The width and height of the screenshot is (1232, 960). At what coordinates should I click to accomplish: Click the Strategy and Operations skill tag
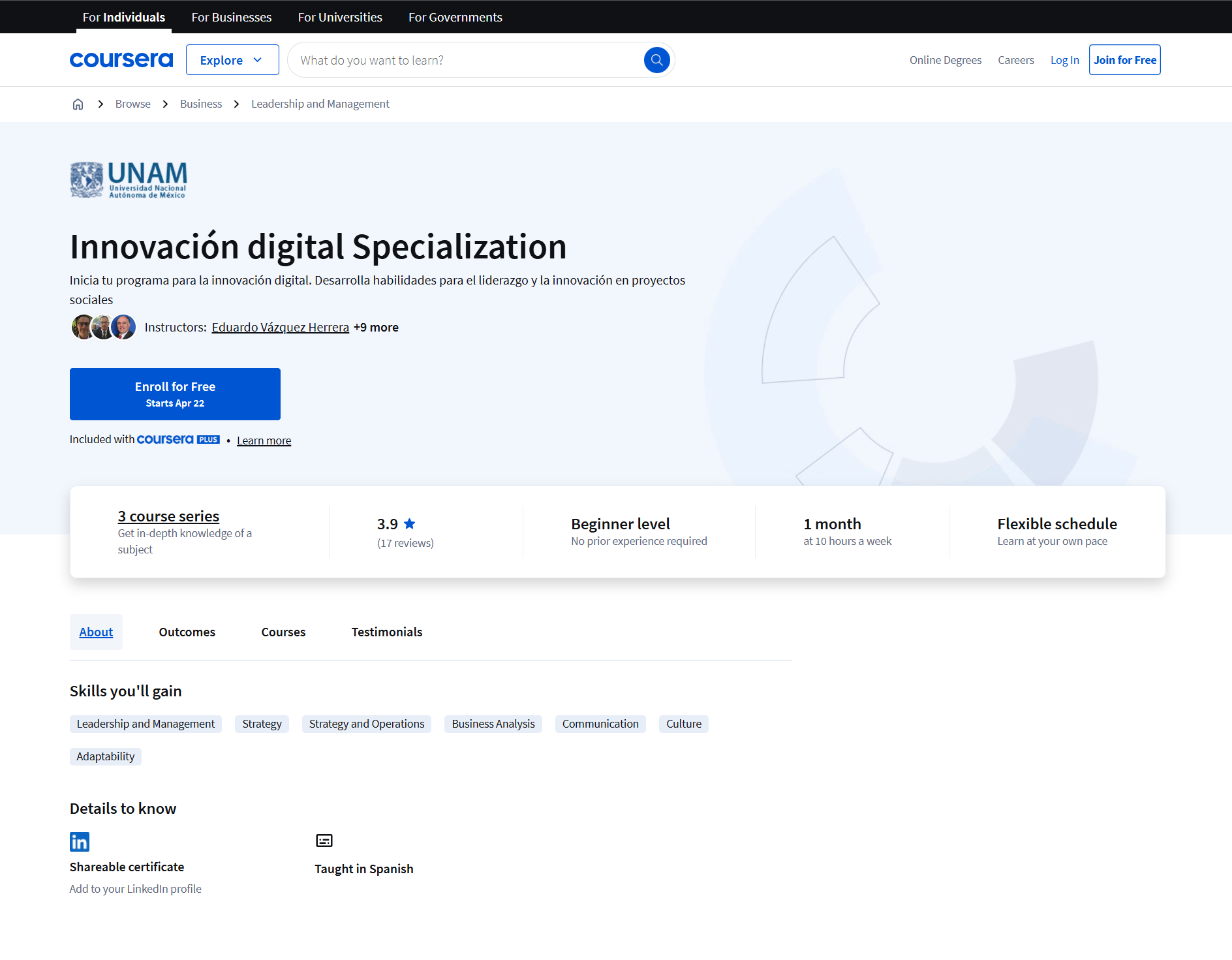(367, 724)
